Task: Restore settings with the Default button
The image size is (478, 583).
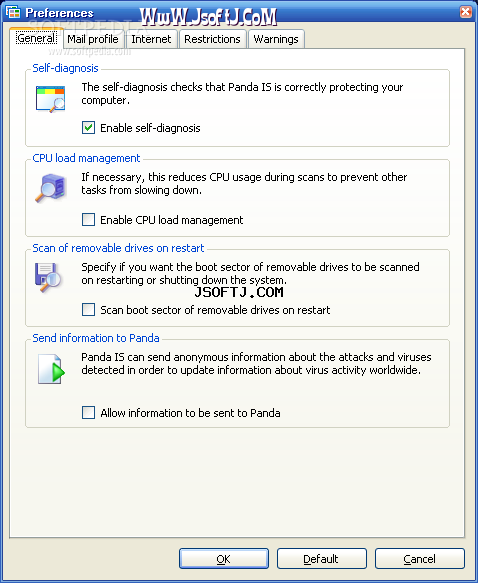Action: click(x=322, y=558)
